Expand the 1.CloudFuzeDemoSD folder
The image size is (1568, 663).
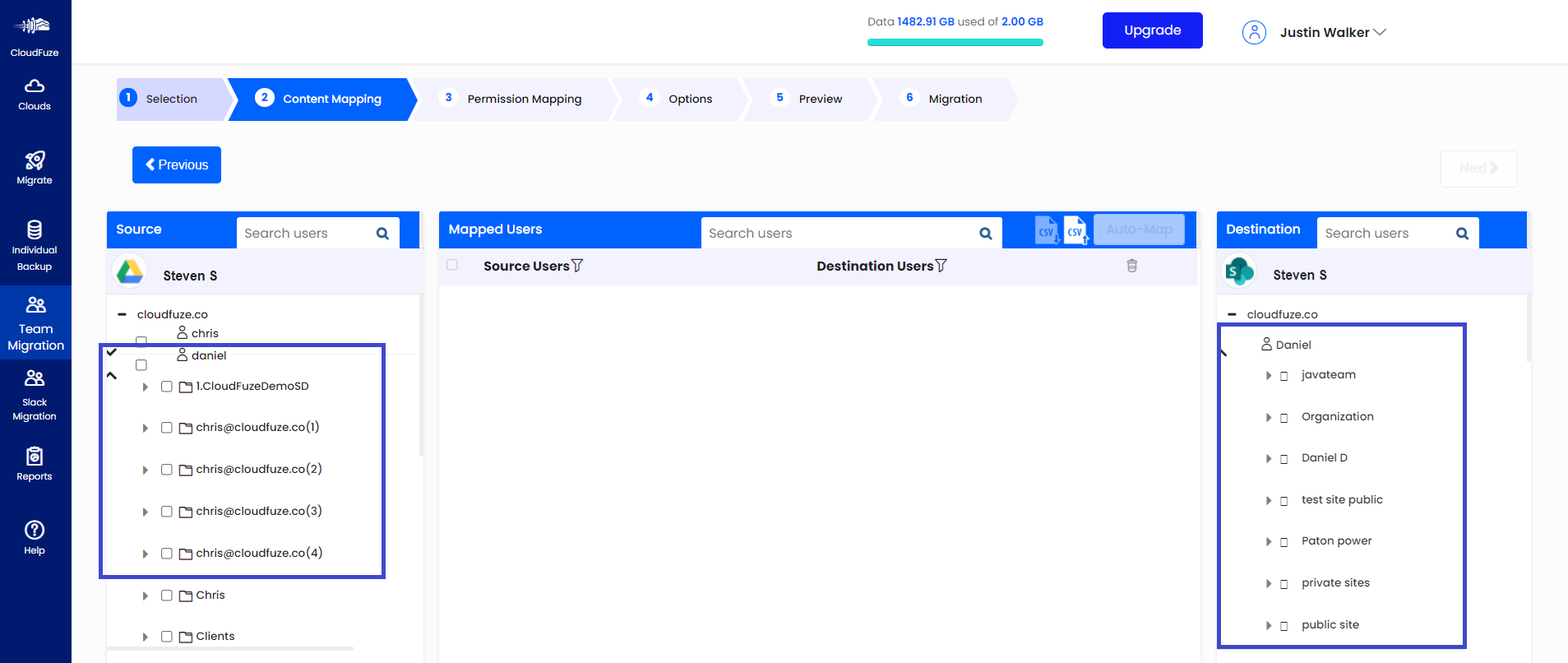click(146, 387)
